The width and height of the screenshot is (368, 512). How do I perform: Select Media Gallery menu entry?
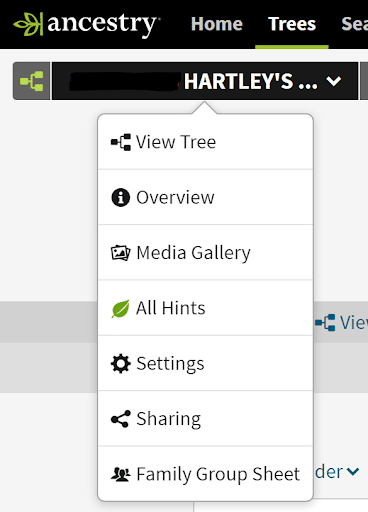[x=205, y=253]
